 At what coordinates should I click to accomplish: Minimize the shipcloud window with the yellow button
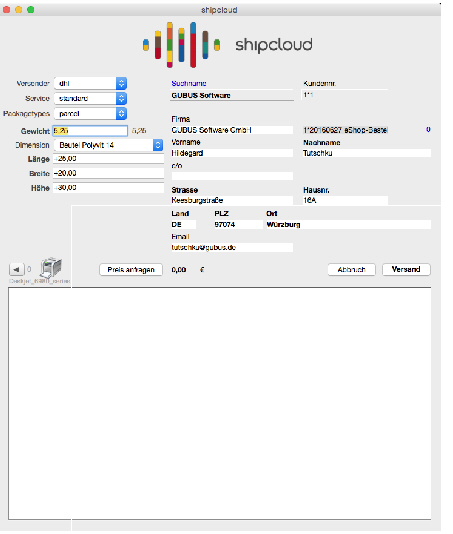(19, 10)
